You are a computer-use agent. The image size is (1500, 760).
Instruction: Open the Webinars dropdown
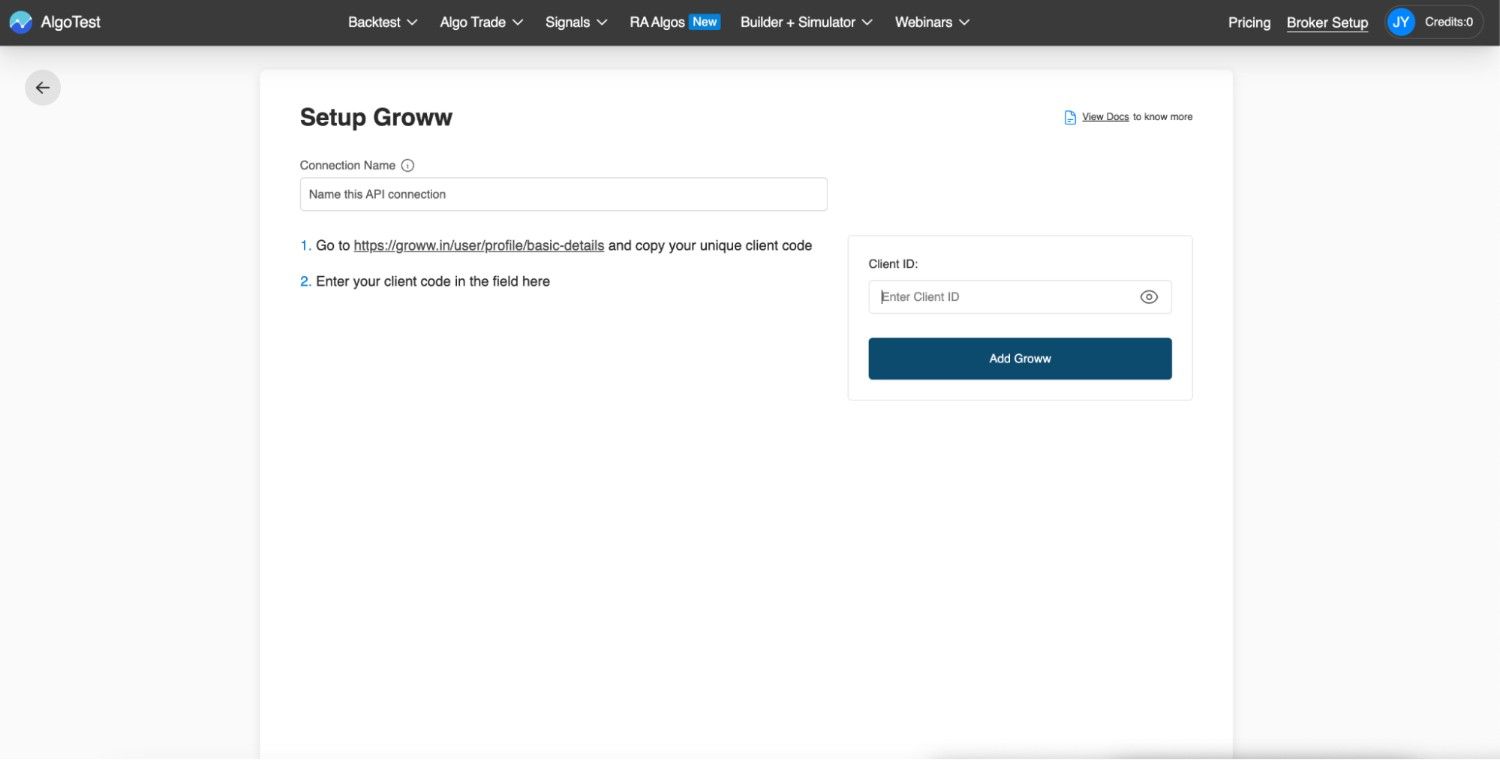point(932,22)
